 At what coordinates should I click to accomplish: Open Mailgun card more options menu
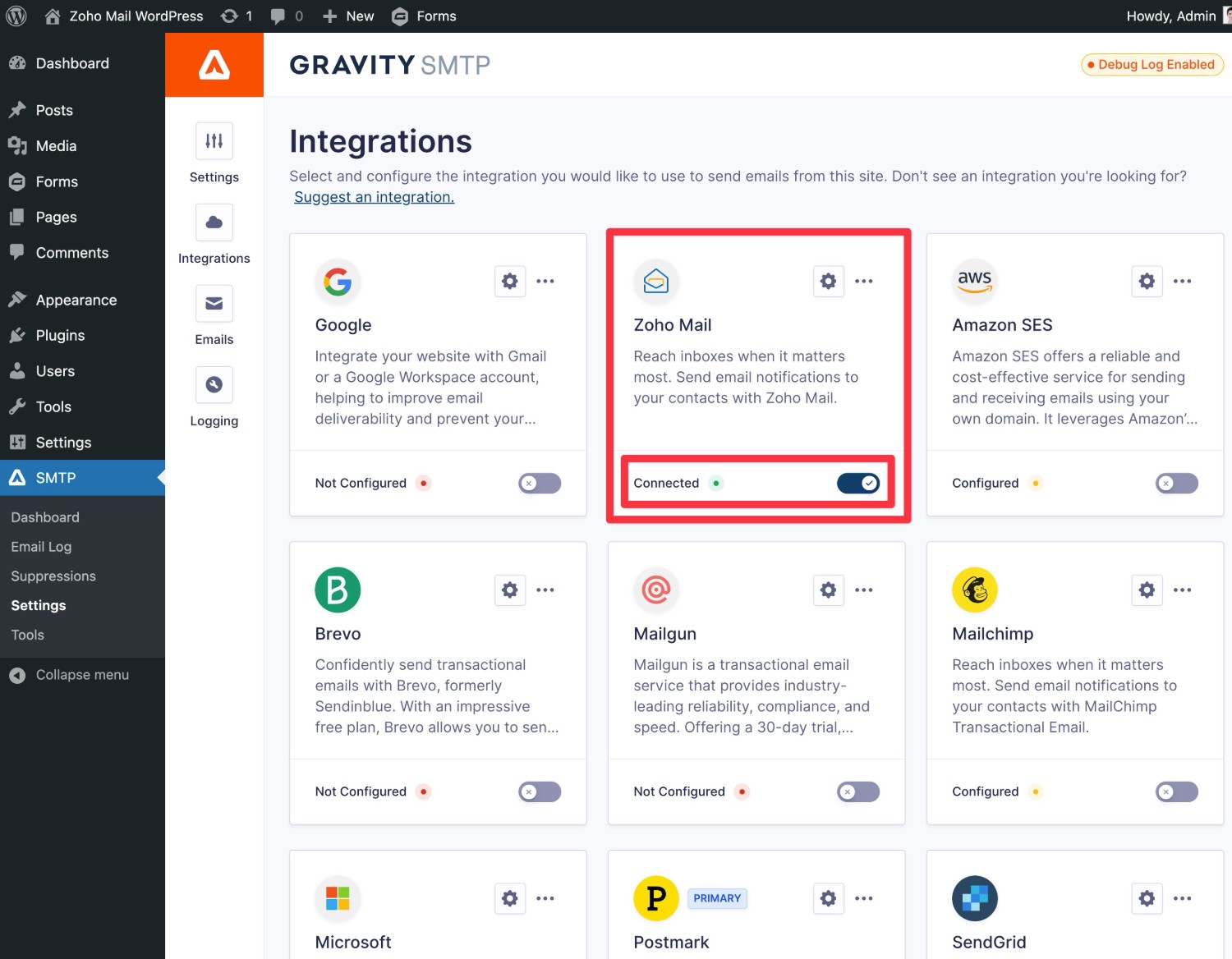tap(864, 590)
